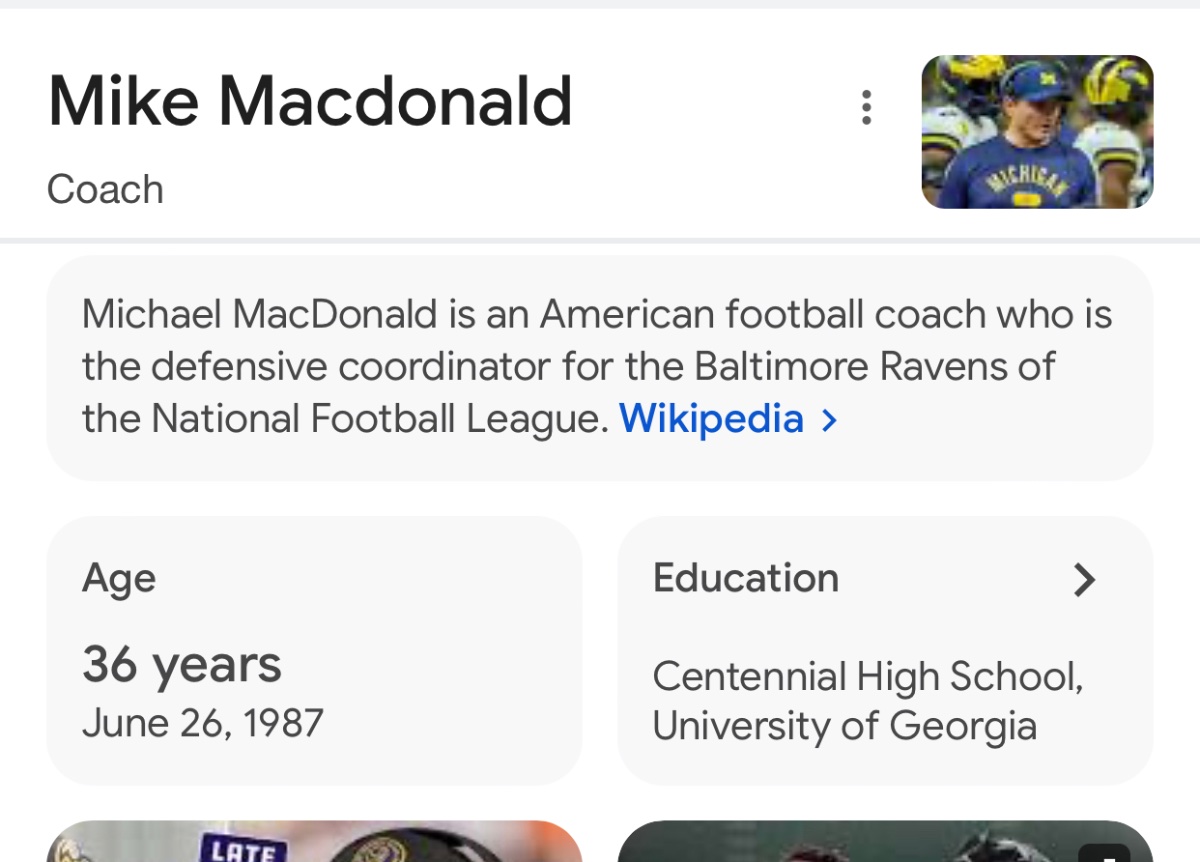The height and width of the screenshot is (862, 1200).
Task: Click the corner icon on bottom-right image
Action: point(1103,852)
